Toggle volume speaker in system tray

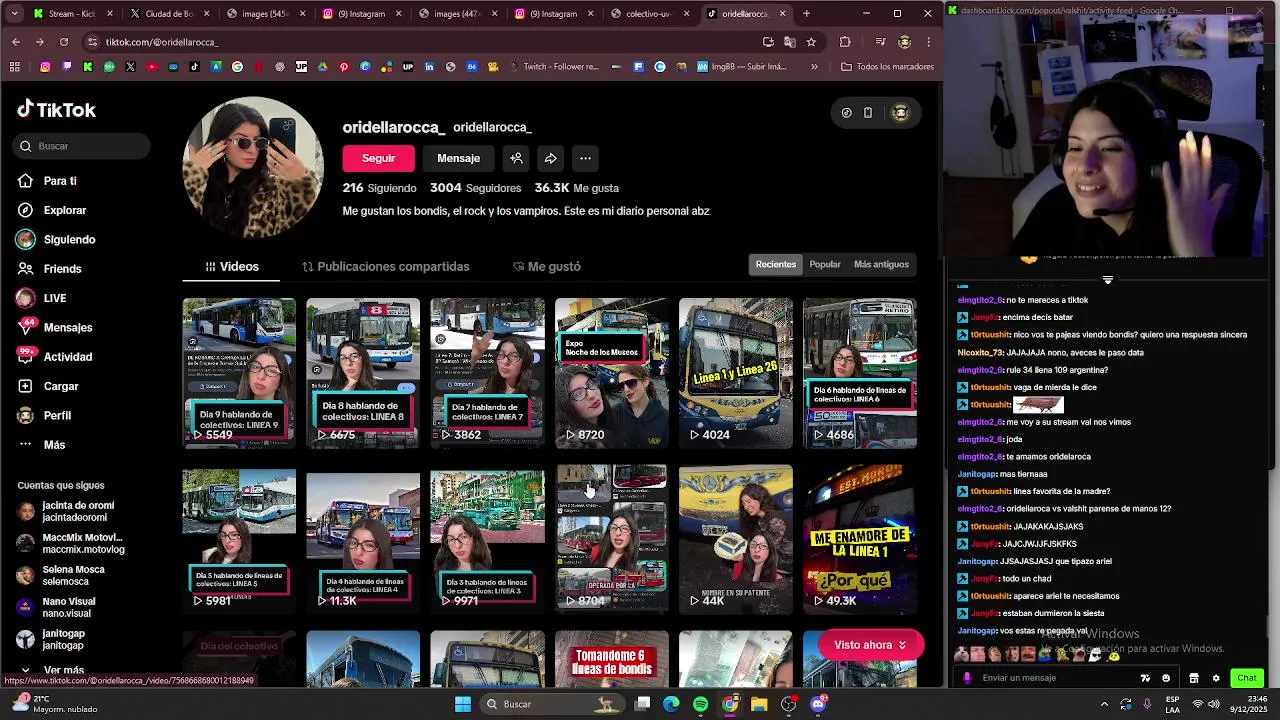[1213, 704]
